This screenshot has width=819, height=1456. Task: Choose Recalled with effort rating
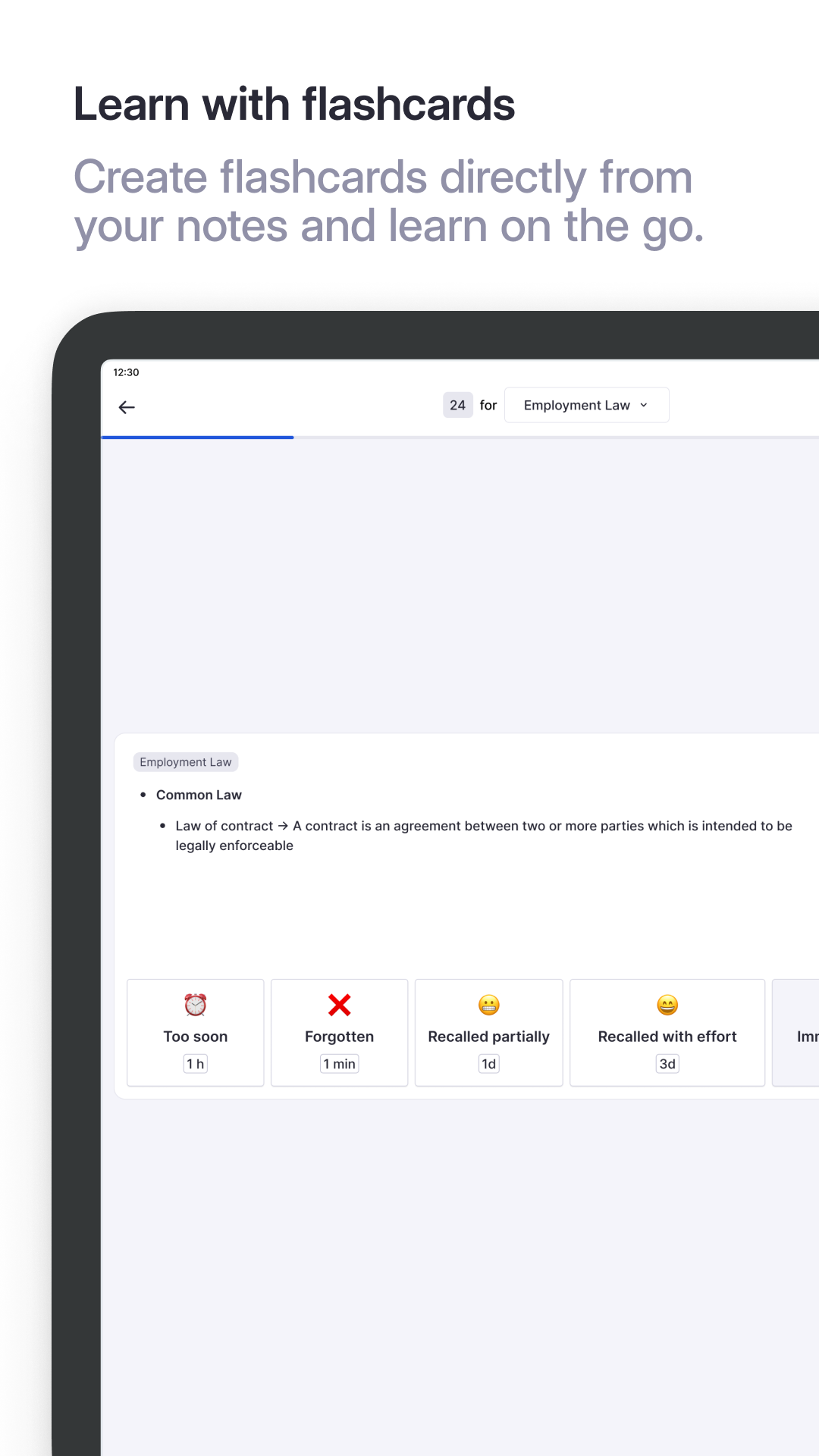(667, 1033)
